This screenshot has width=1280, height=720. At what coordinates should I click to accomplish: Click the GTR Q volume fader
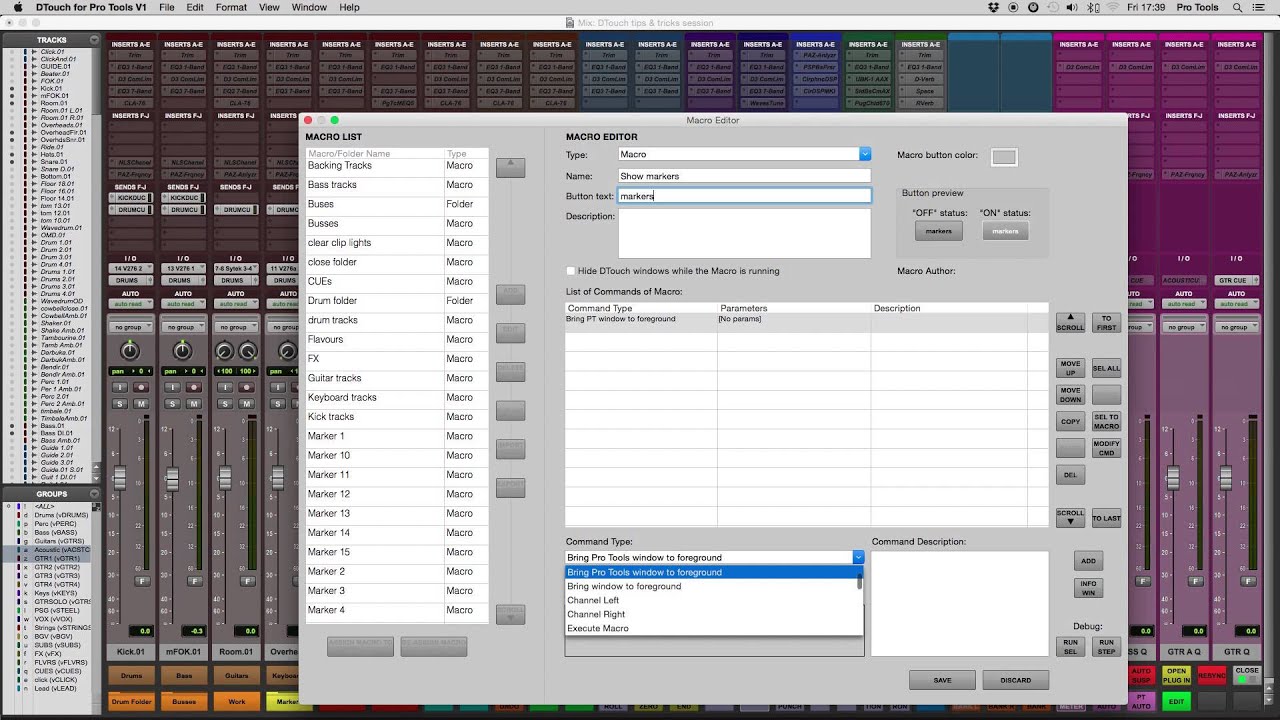point(1226,478)
